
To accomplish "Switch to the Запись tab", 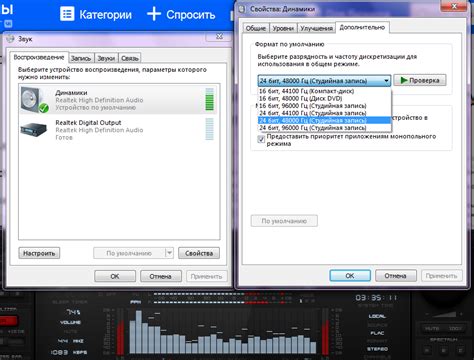I will (x=81, y=58).
